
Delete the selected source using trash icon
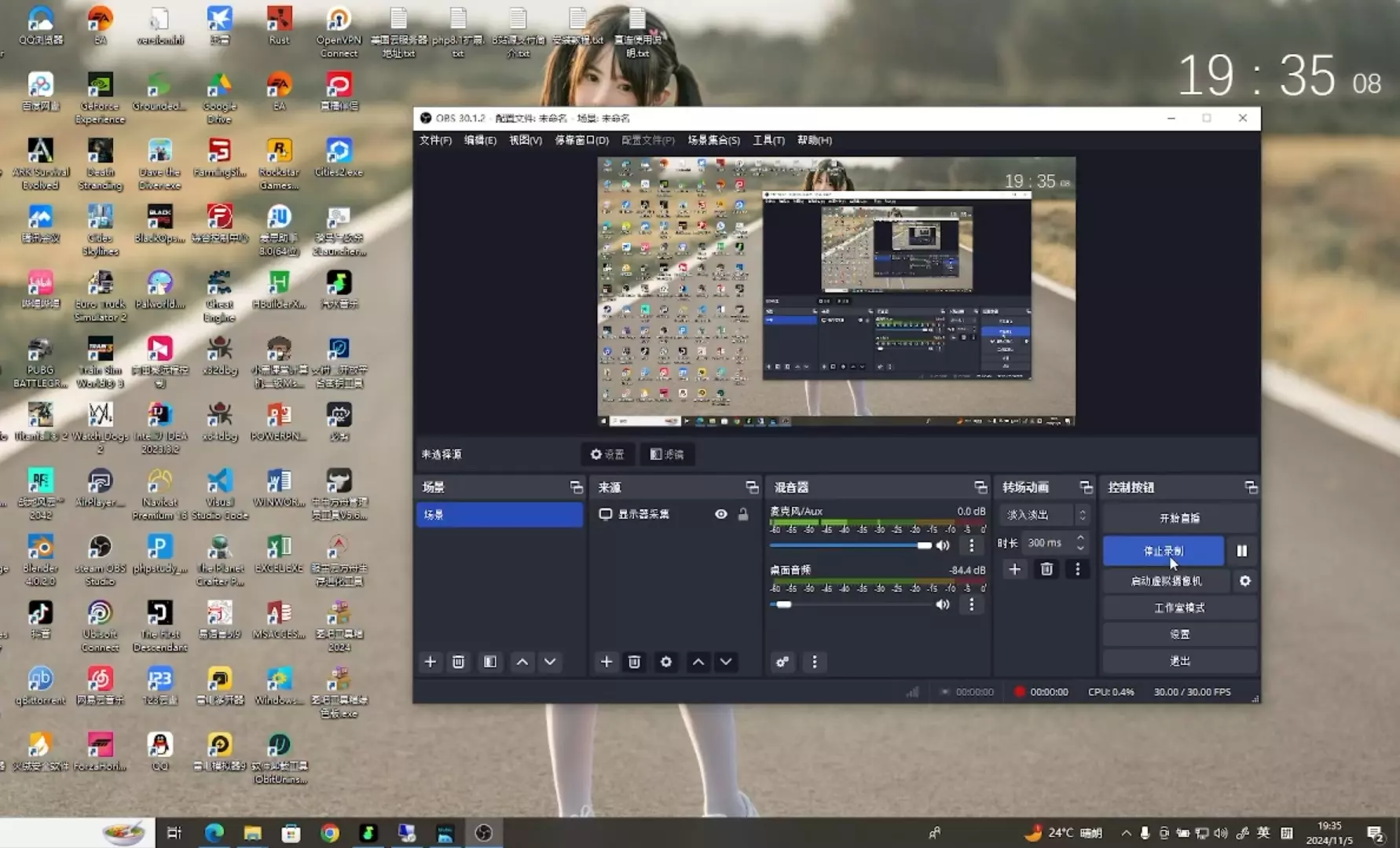pos(634,662)
